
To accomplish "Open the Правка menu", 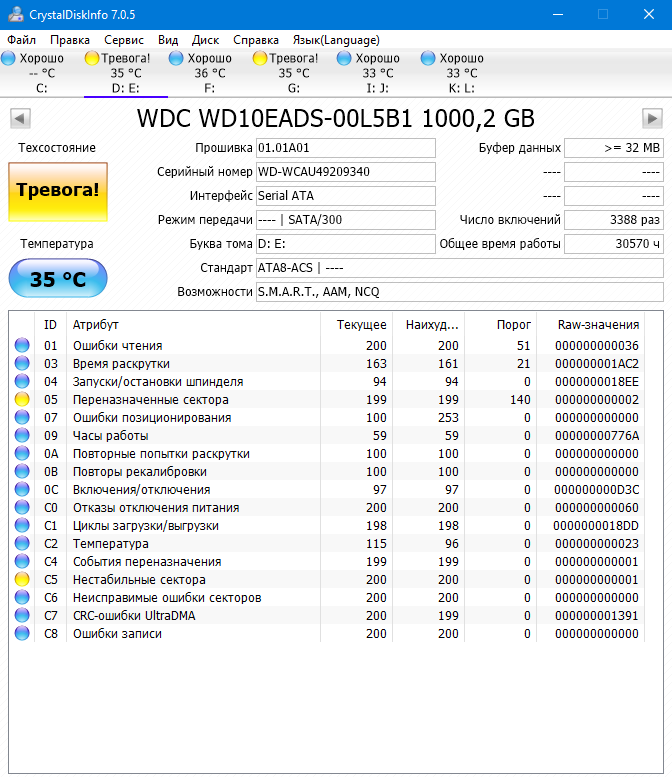I will click(70, 40).
